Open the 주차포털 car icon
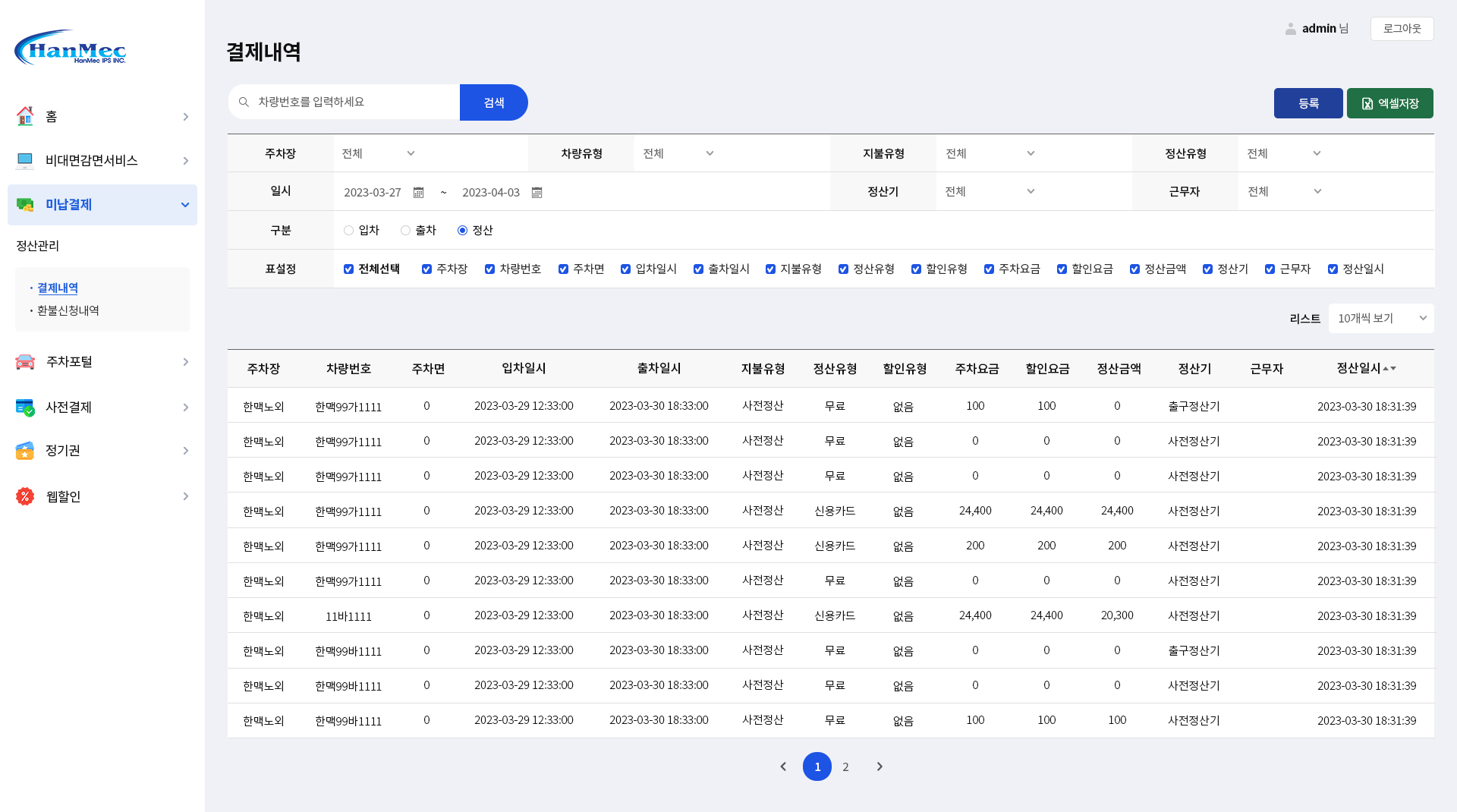 [x=25, y=362]
